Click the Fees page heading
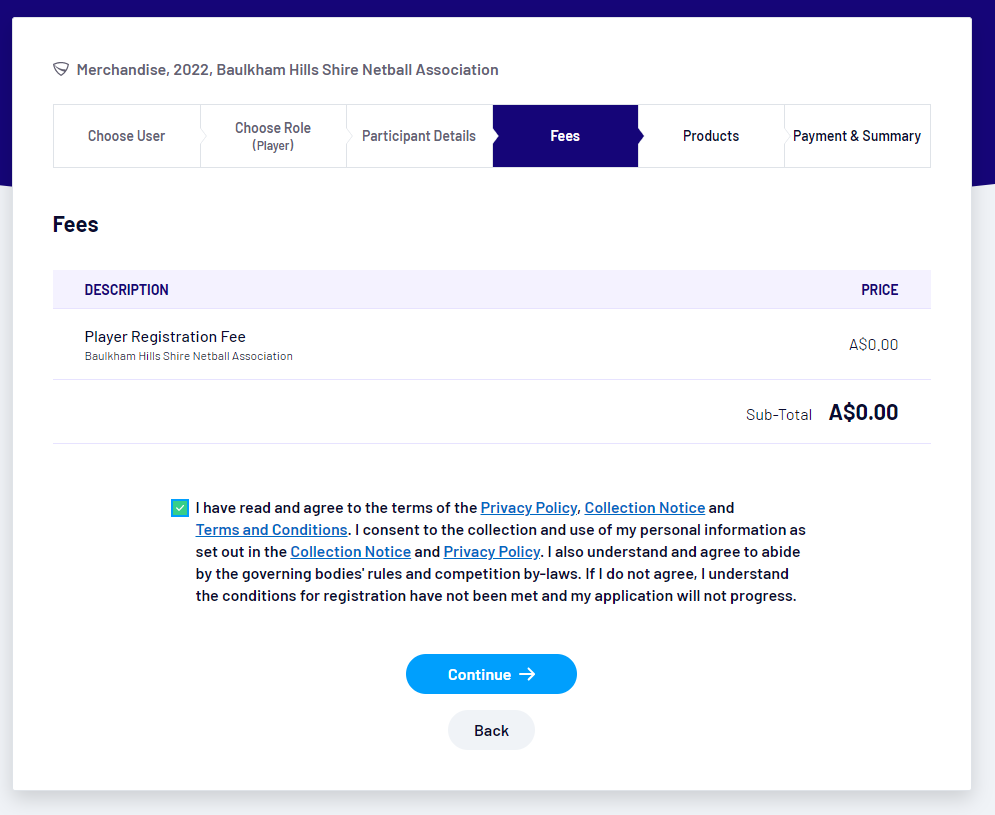The image size is (995, 815). tap(76, 224)
